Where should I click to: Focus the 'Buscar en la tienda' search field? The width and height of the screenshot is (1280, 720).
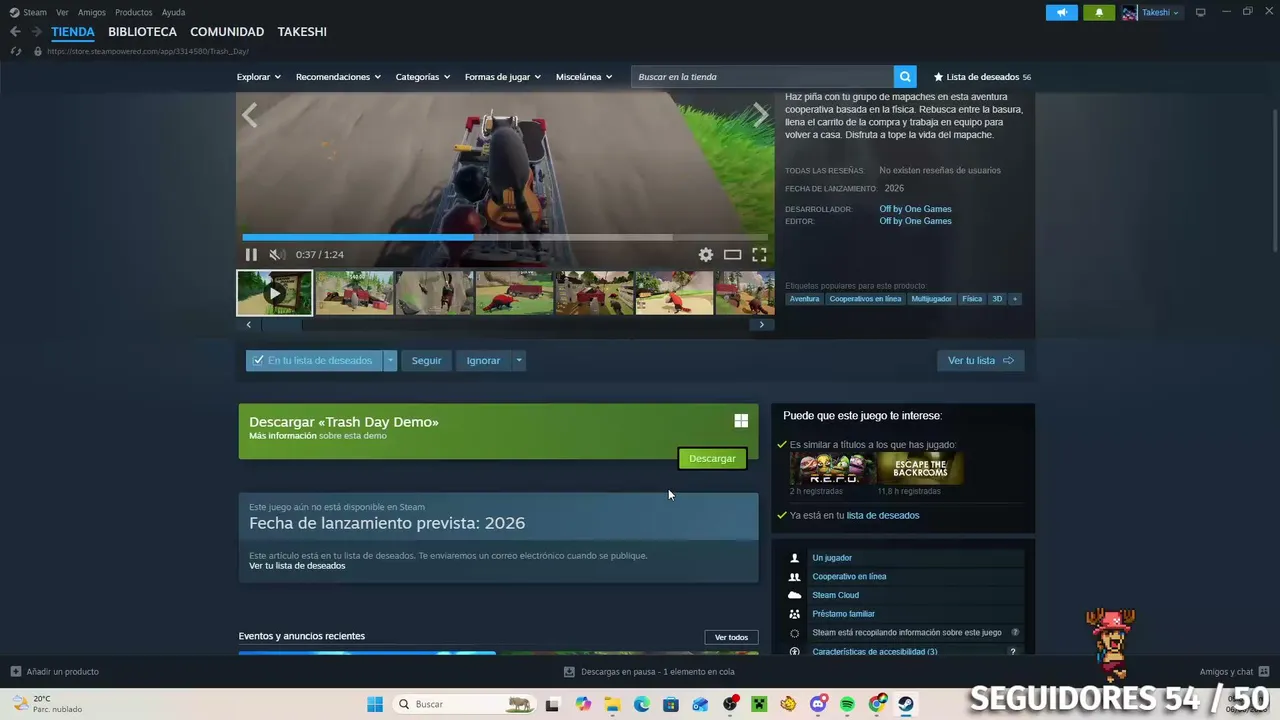pyautogui.click(x=762, y=77)
